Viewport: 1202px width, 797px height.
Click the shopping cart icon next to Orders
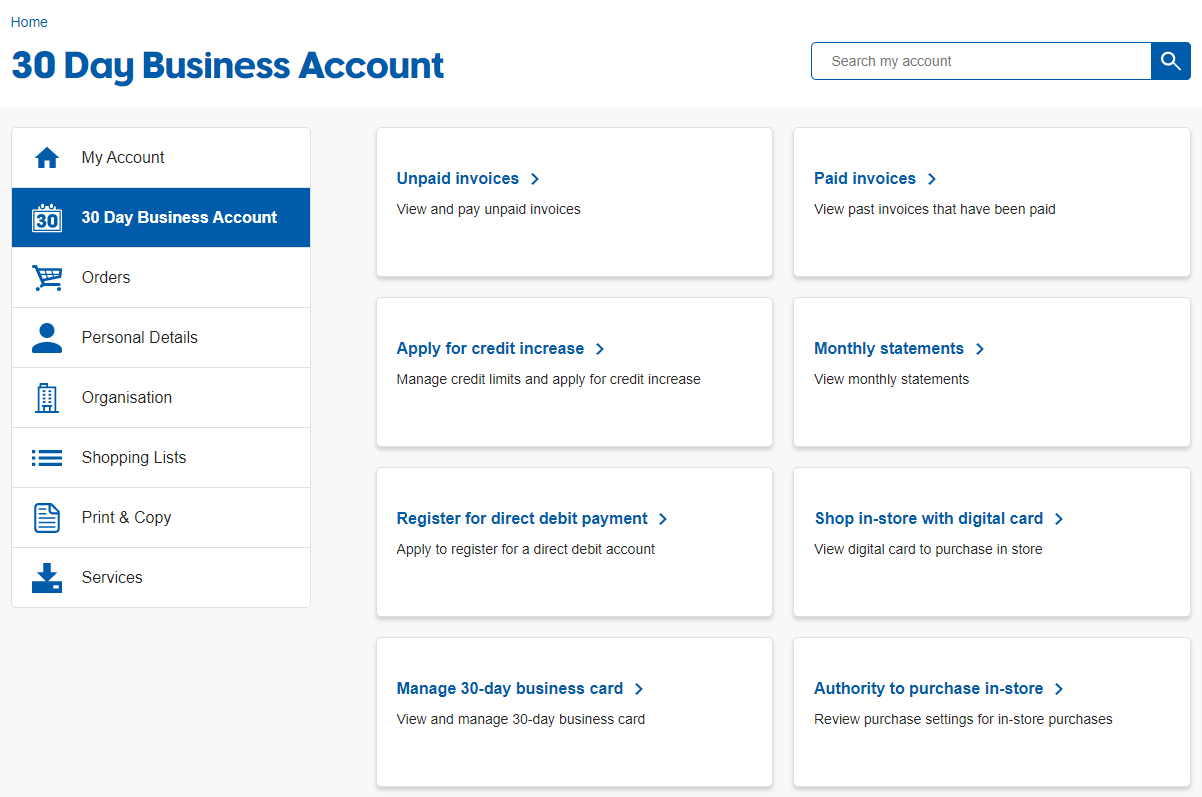46,277
